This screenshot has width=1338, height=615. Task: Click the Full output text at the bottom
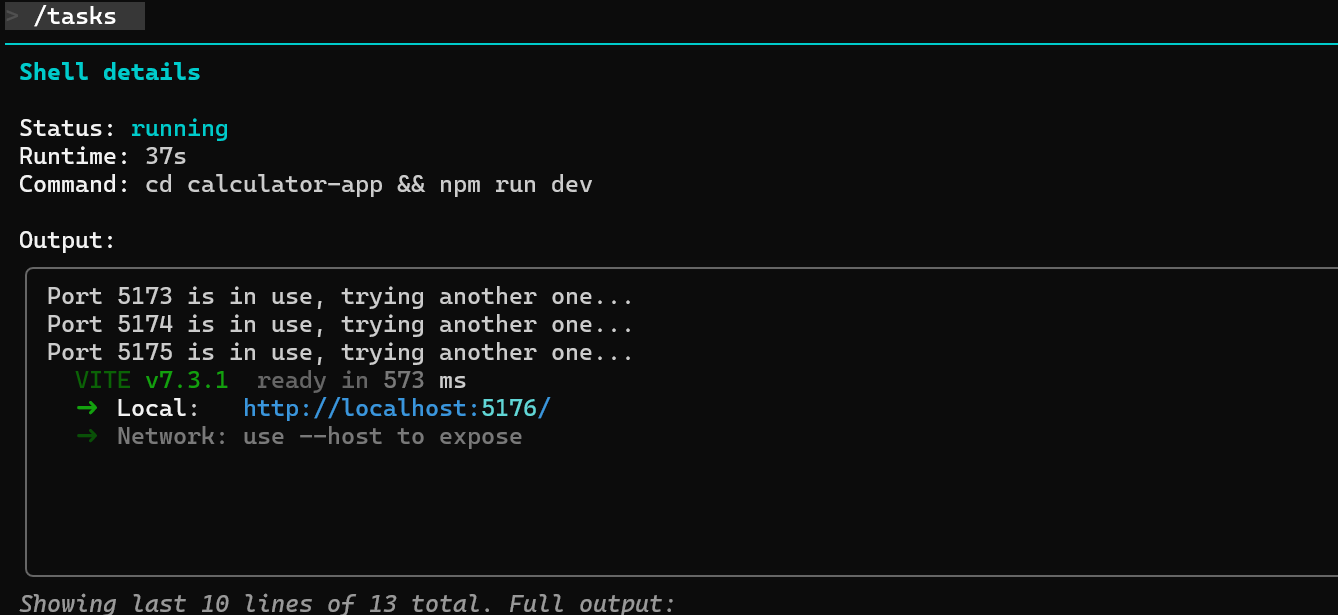click(592, 604)
